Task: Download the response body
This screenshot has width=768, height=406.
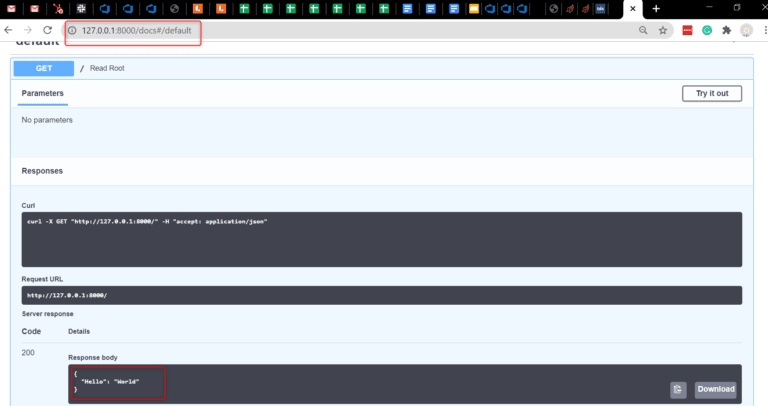Action: pyautogui.click(x=716, y=389)
